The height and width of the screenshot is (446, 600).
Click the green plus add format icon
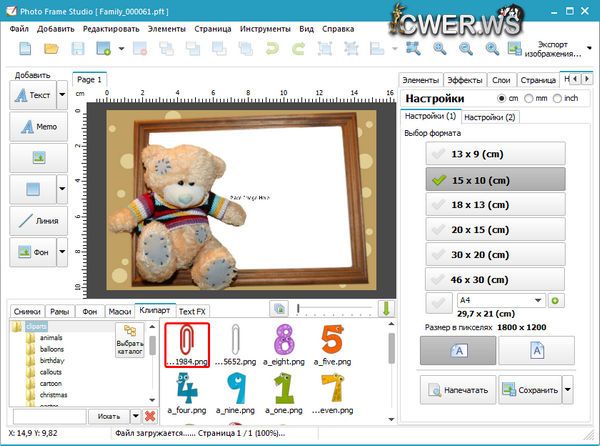(x=555, y=300)
